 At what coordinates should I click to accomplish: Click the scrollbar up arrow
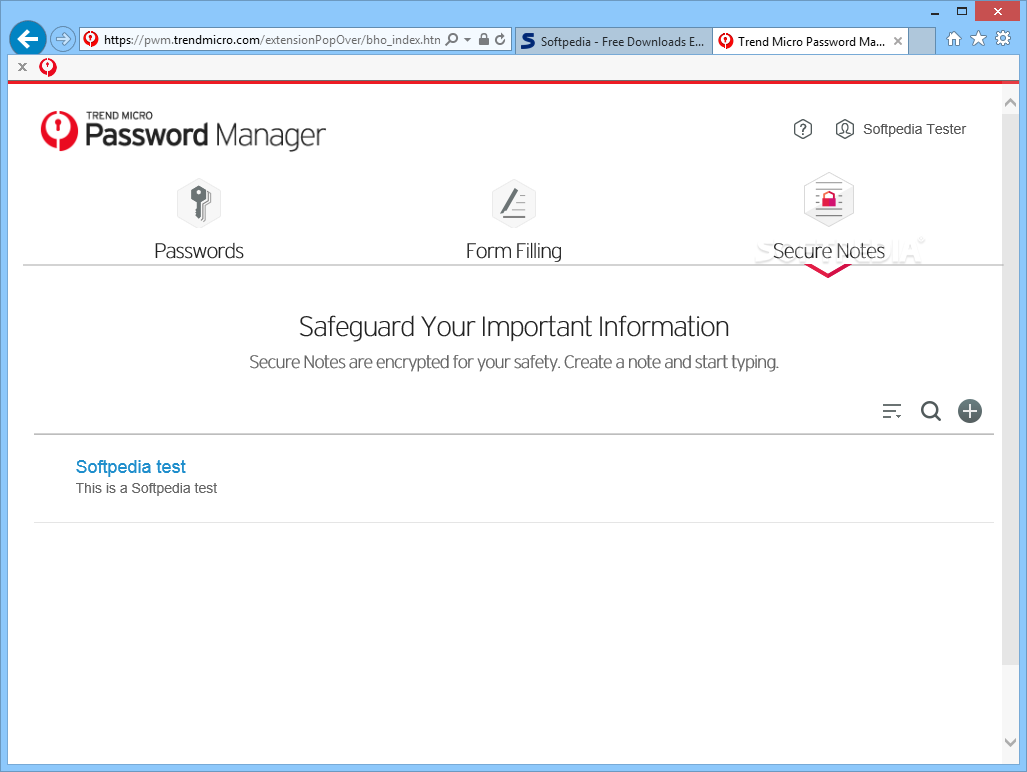click(1010, 103)
